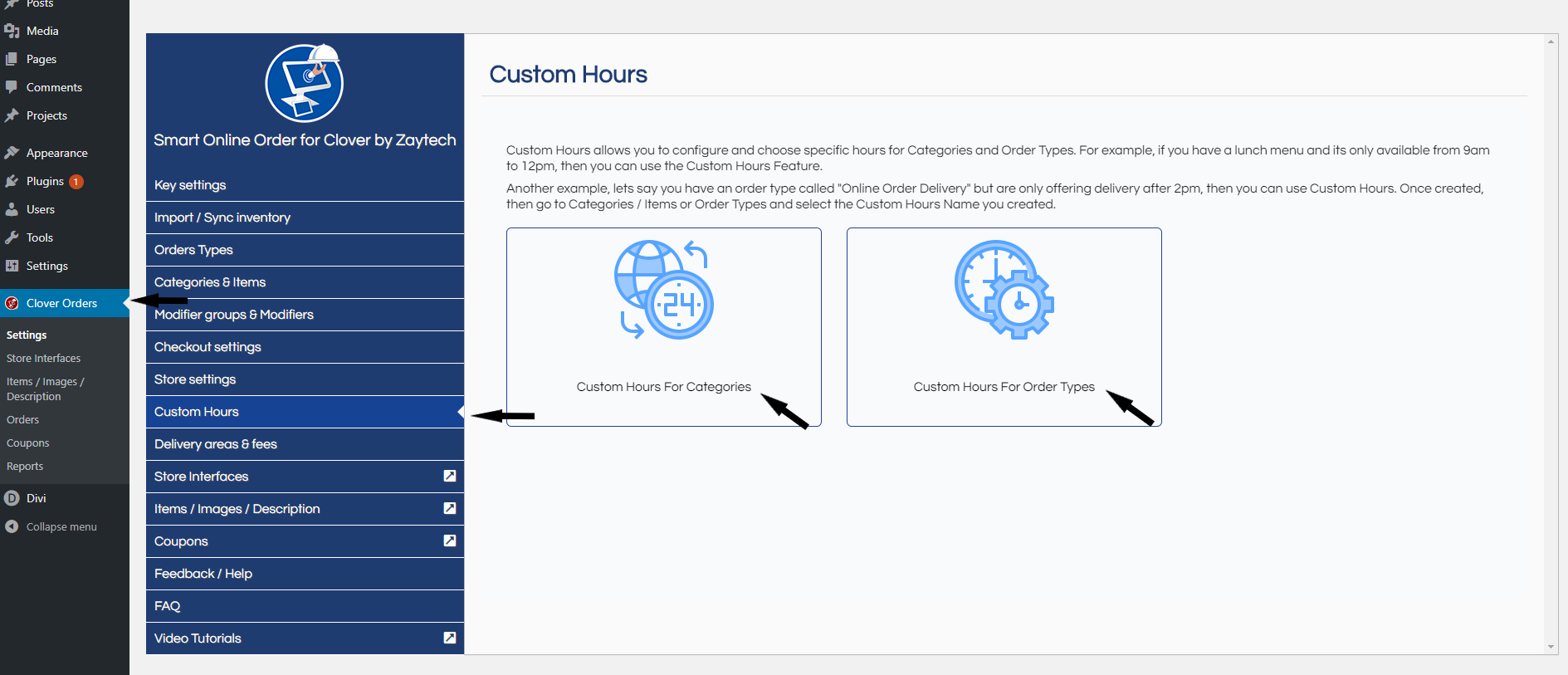Click the Users person icon

12,209
